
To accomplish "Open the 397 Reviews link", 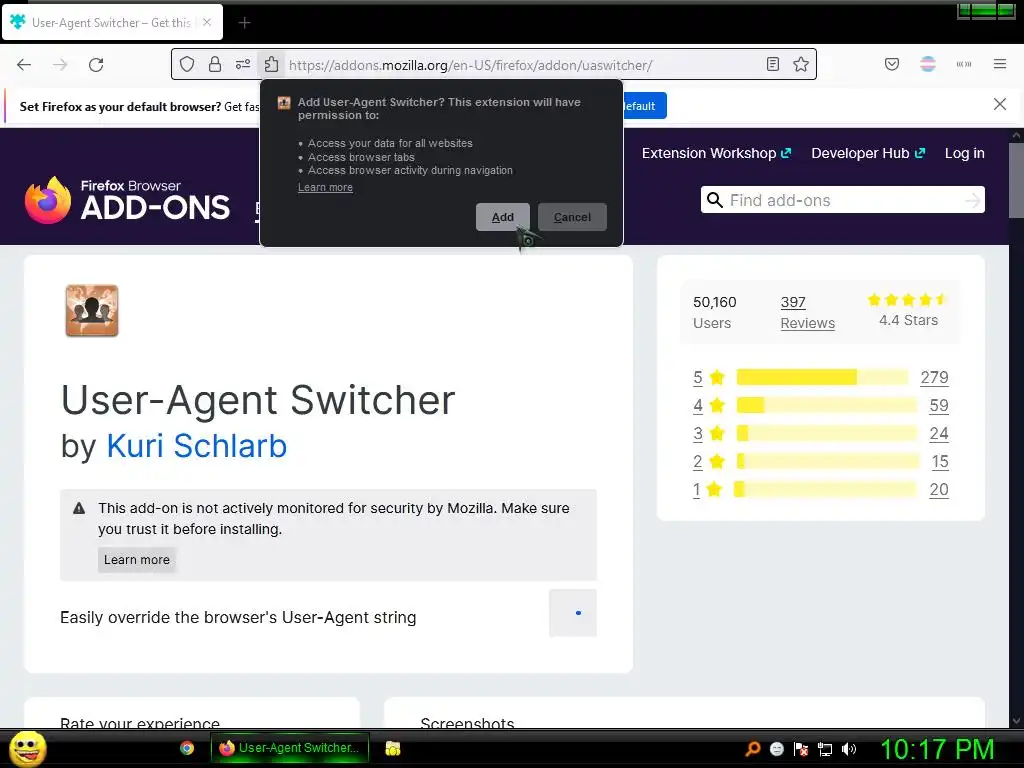I will (x=807, y=312).
